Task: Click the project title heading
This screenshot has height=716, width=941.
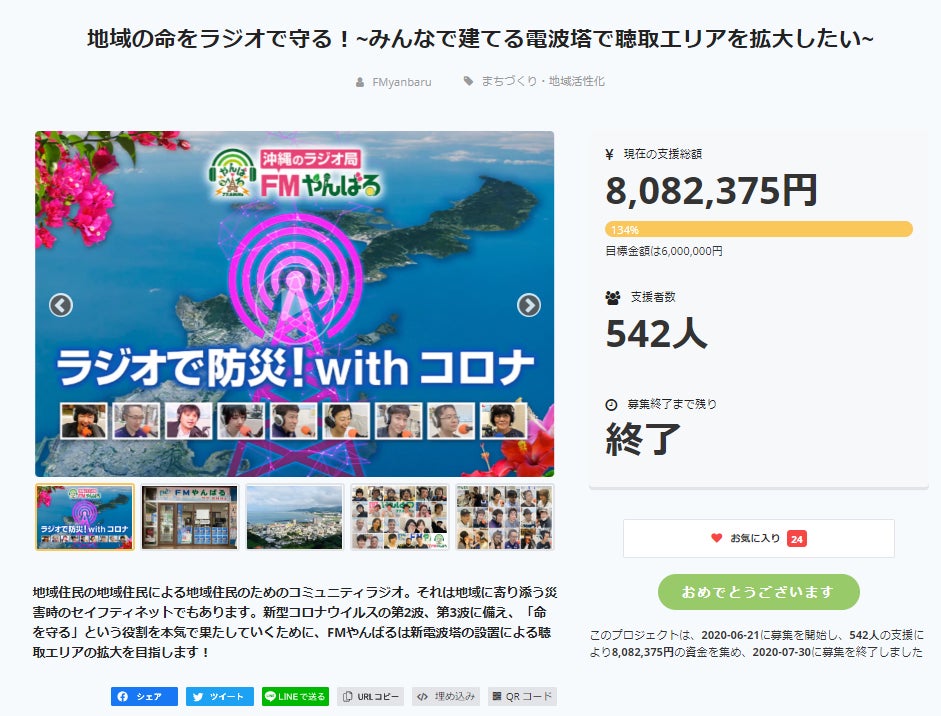Action: 481,40
